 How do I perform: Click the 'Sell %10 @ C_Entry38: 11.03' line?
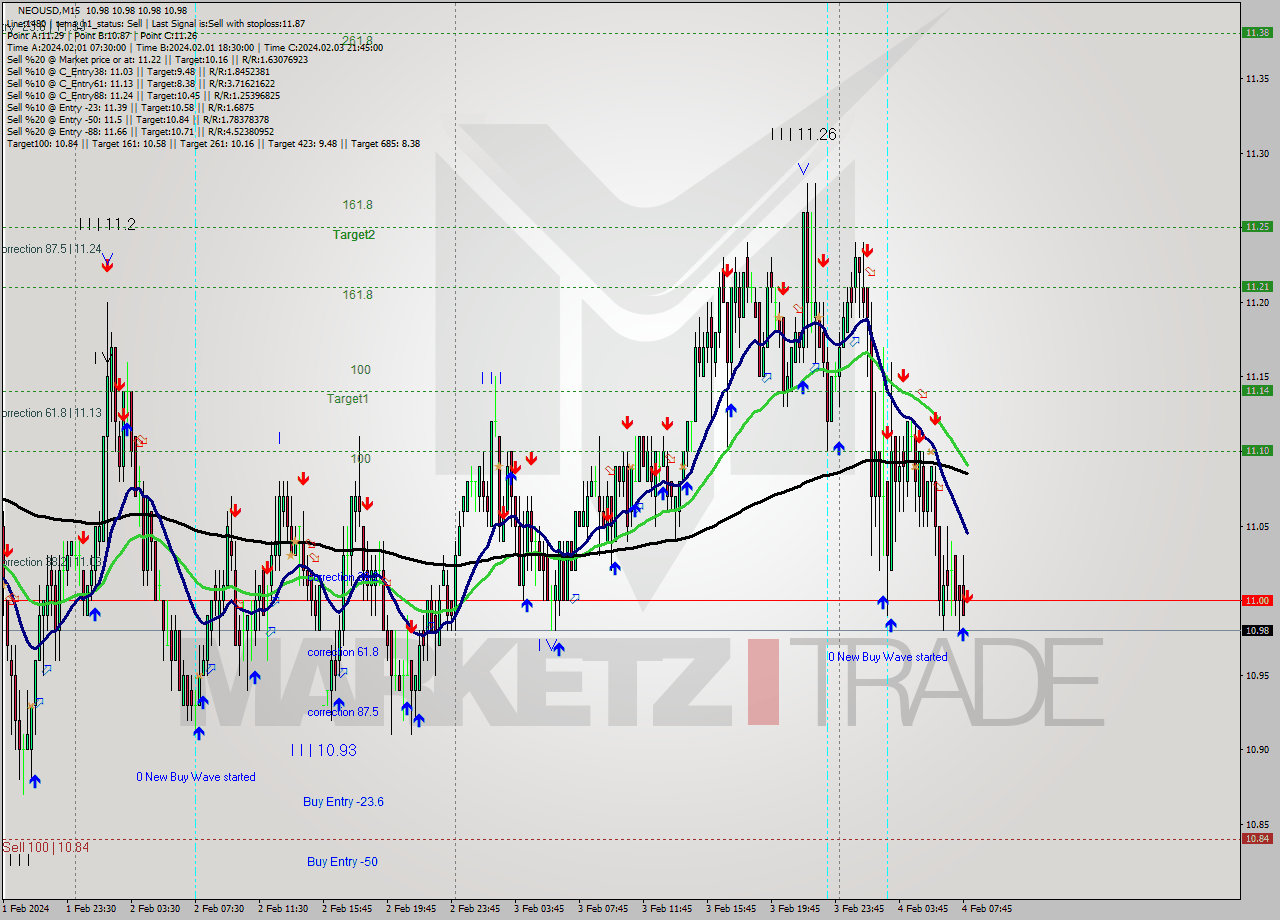pos(138,71)
